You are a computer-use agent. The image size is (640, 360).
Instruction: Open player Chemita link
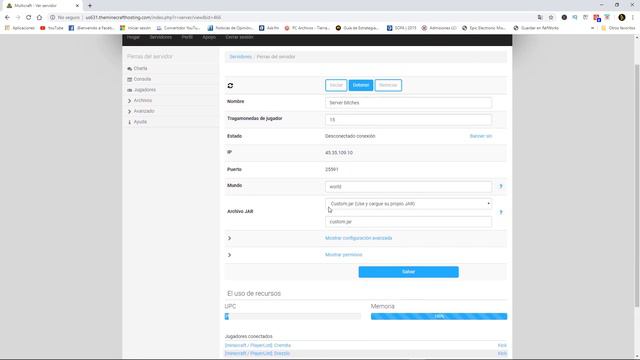tap(258, 345)
